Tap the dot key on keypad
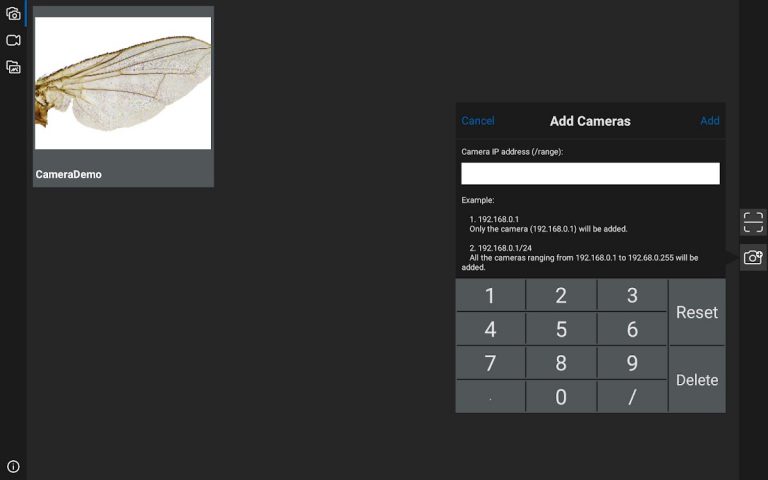Viewport: 768px width, 480px height. coord(490,397)
